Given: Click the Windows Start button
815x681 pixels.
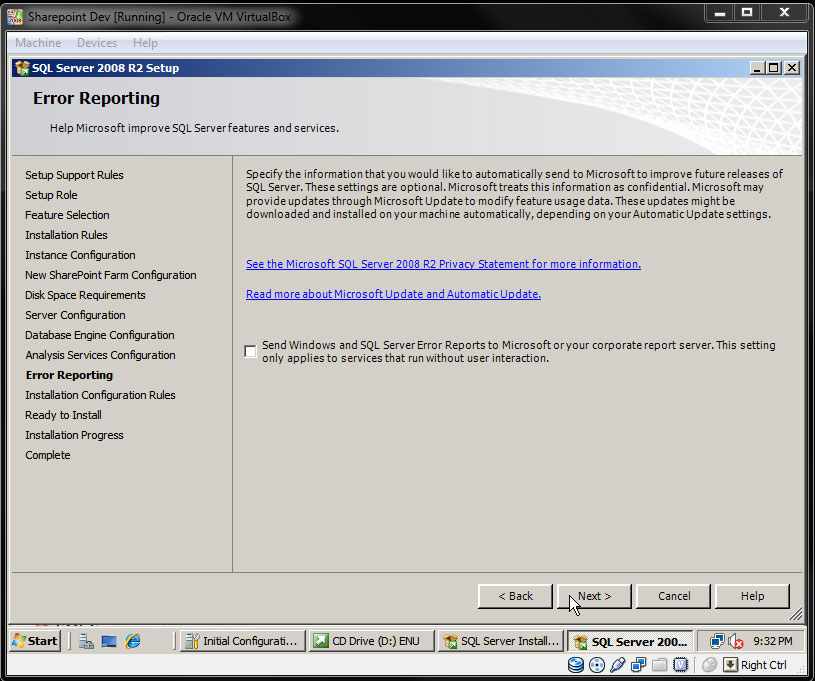Looking at the screenshot, I should click(x=35, y=640).
